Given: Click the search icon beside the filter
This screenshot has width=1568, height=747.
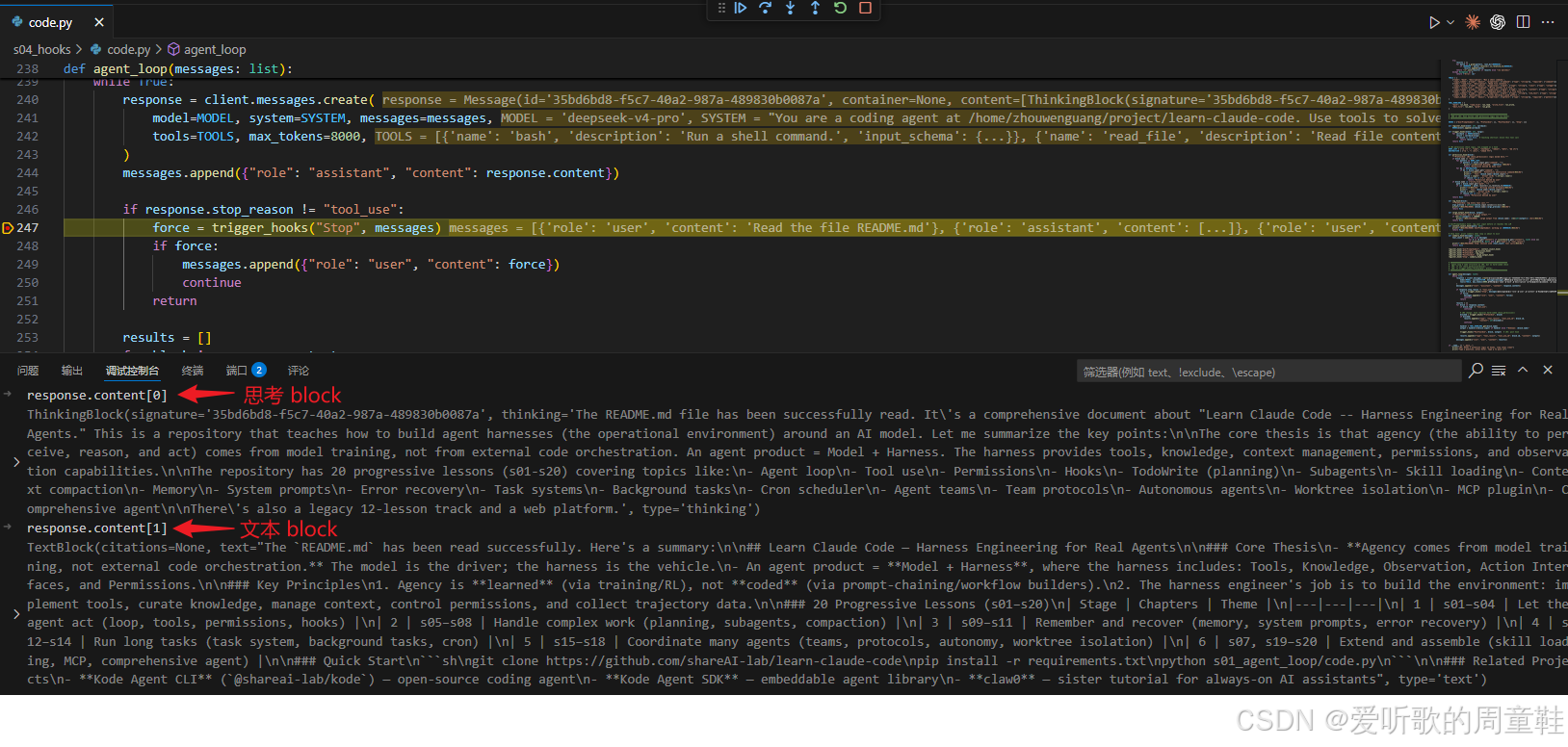Looking at the screenshot, I should point(1476,371).
